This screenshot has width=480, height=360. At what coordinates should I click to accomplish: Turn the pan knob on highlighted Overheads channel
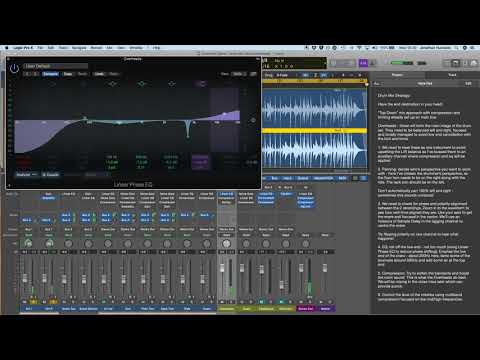(x=226, y=244)
